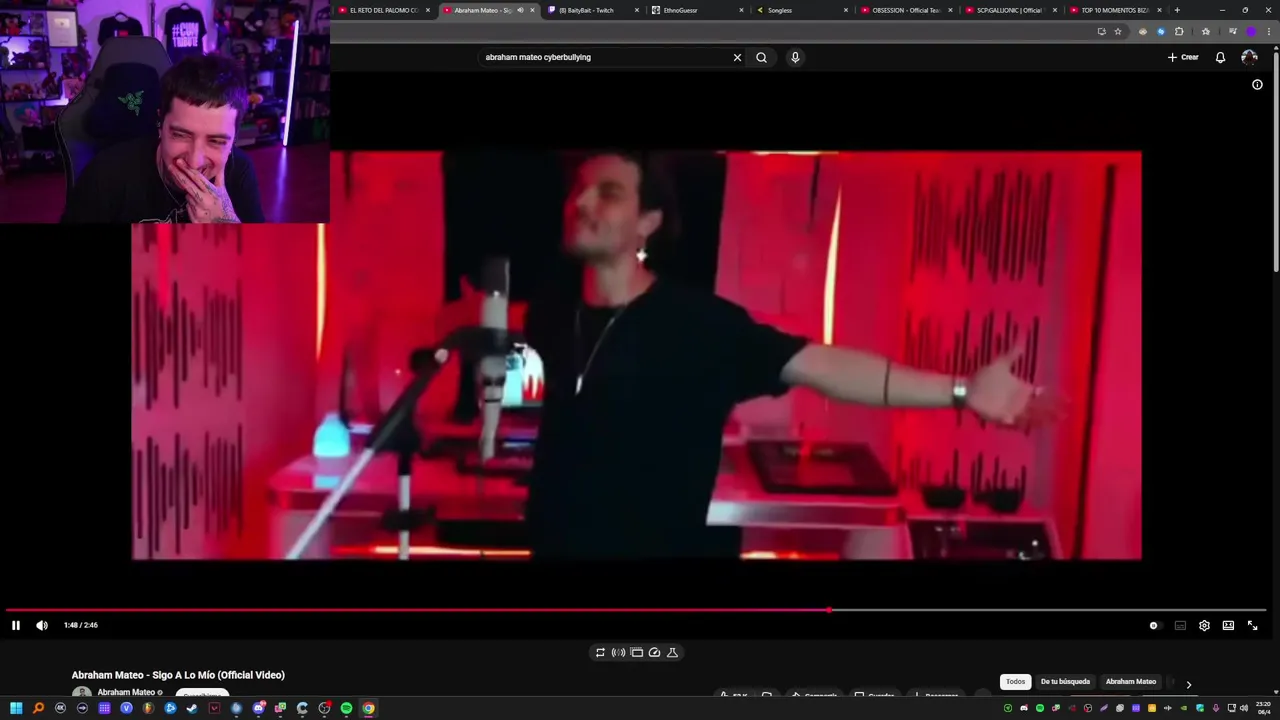This screenshot has height=720, width=1280.
Task: Open Spotify from the taskbar
Action: point(346,708)
